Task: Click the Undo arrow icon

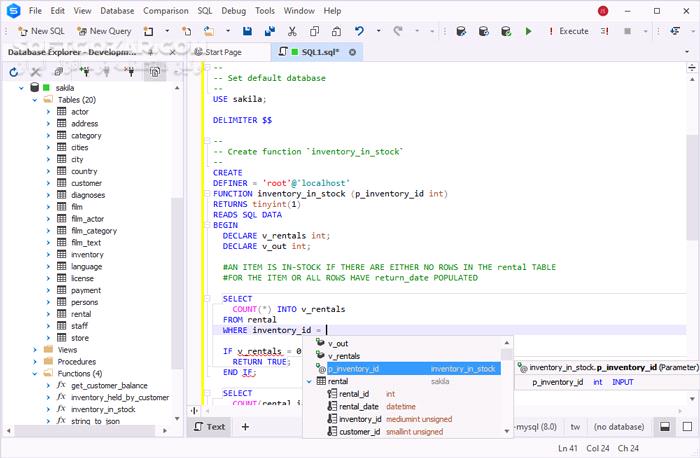Action: point(359,31)
